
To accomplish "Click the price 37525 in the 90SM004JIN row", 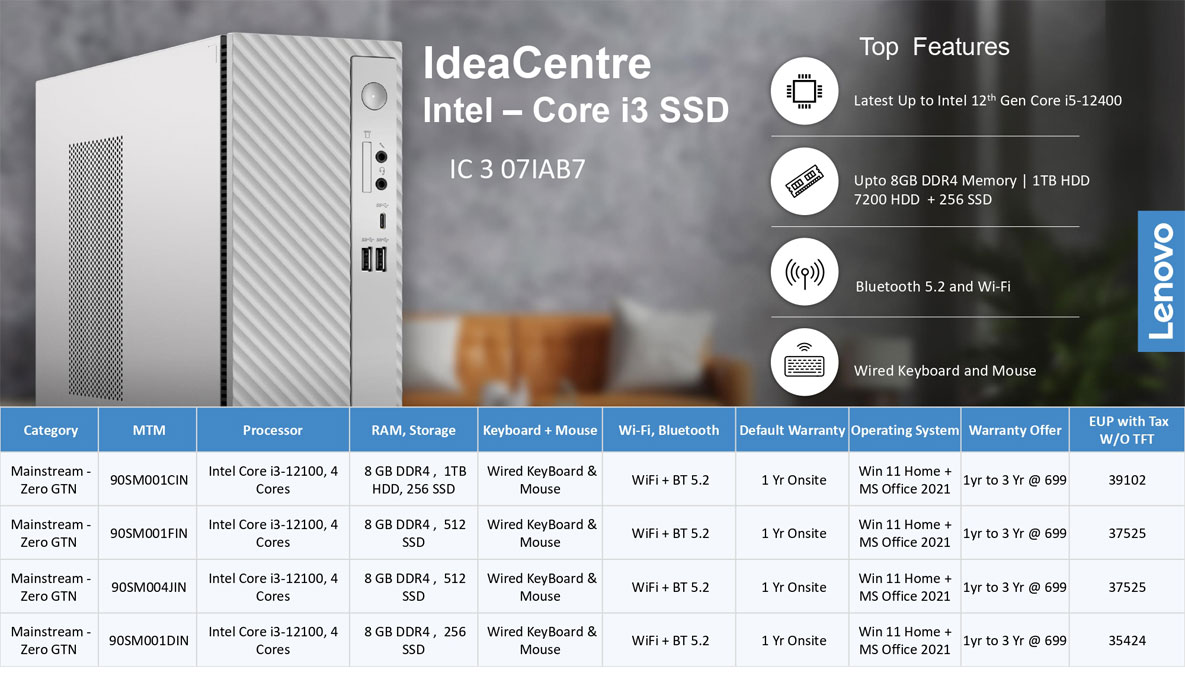I will [x=1127, y=587].
